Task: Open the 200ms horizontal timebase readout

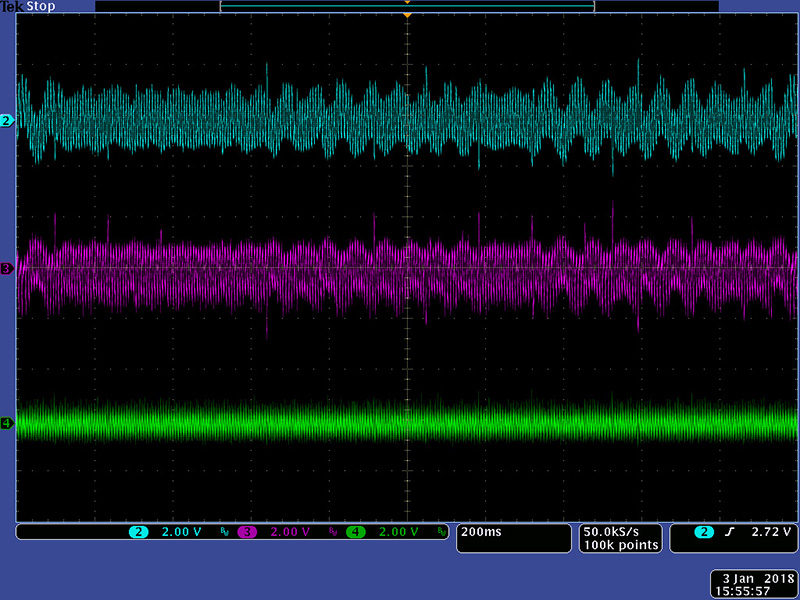Action: (482, 532)
